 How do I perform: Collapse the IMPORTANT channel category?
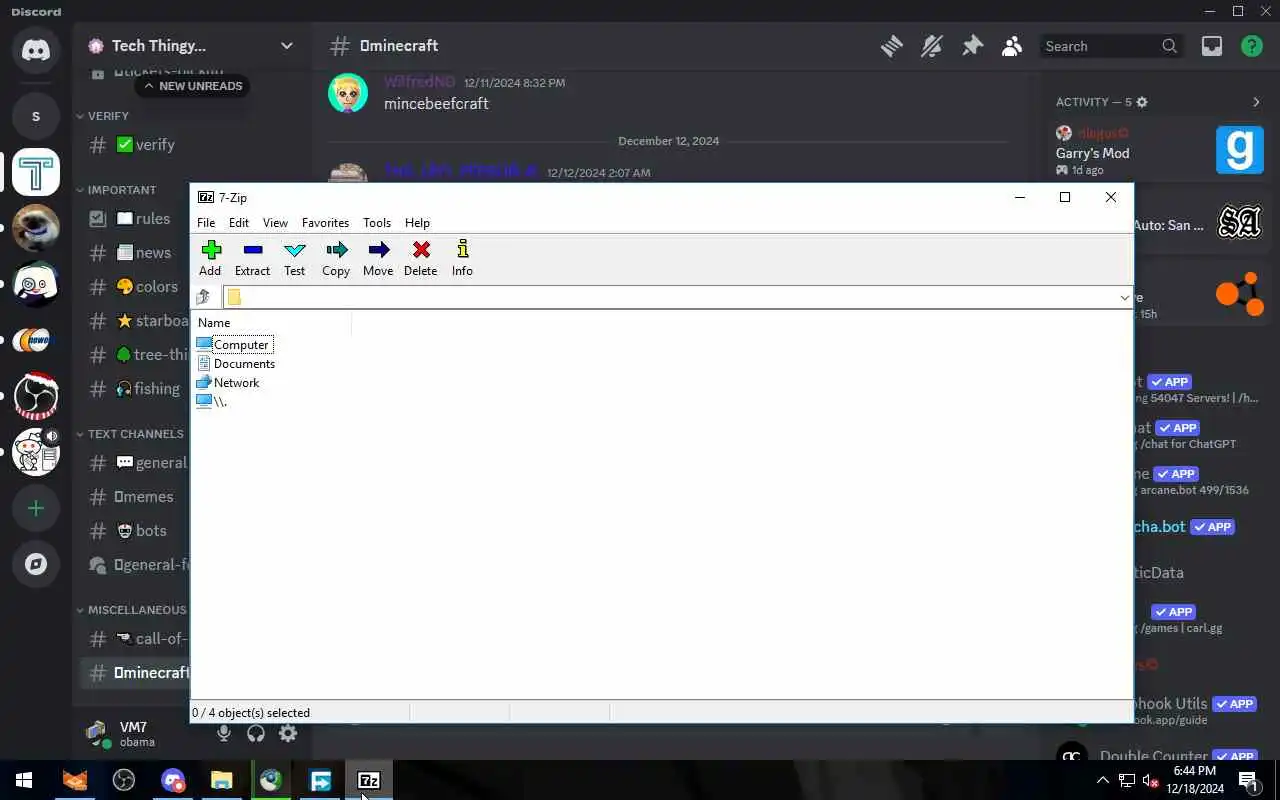coord(116,190)
